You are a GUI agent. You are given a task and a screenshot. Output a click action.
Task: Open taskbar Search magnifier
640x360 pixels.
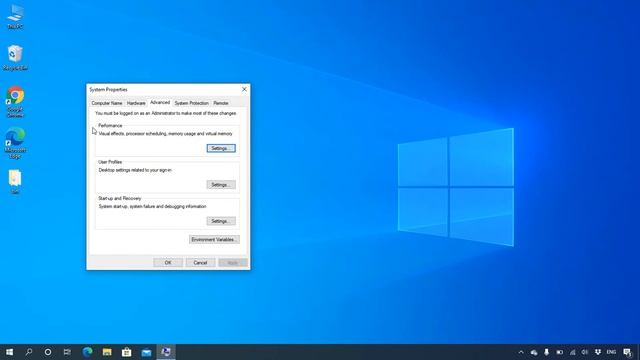pyautogui.click(x=29, y=352)
